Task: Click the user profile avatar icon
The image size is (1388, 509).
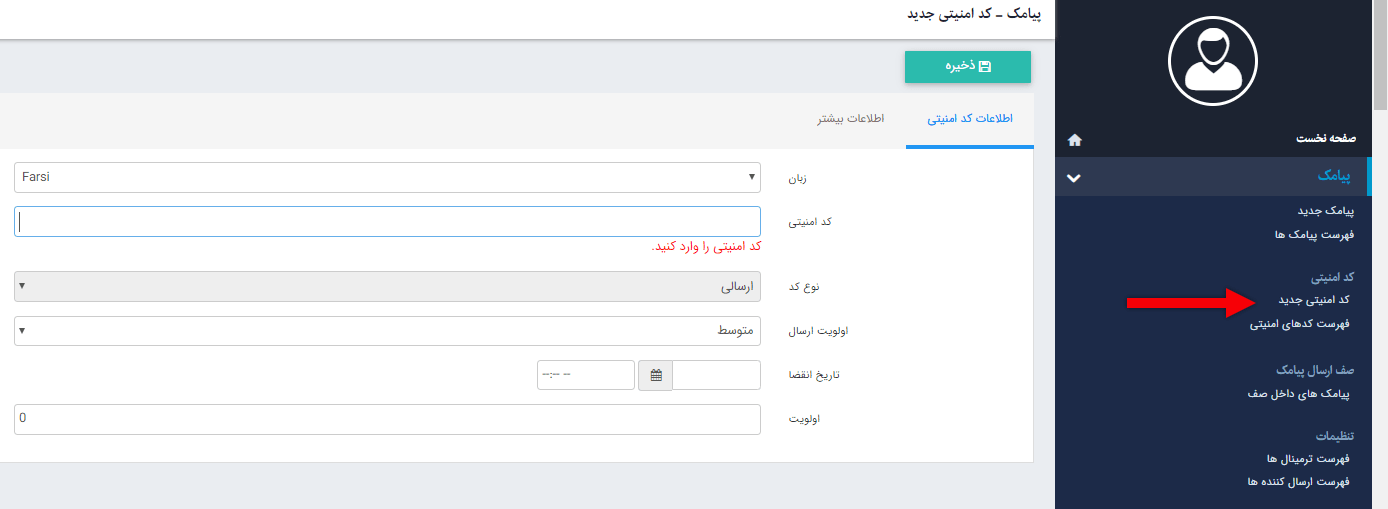Action: coord(1212,62)
